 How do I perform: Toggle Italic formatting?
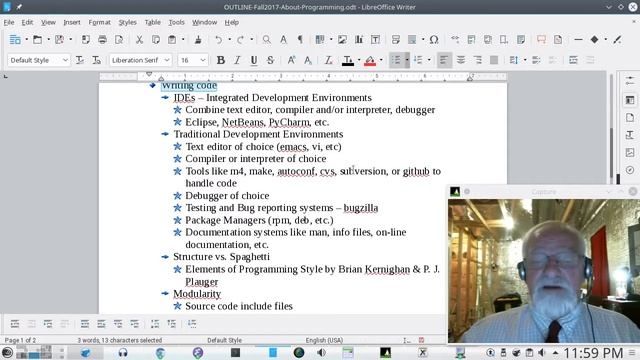(x=237, y=60)
